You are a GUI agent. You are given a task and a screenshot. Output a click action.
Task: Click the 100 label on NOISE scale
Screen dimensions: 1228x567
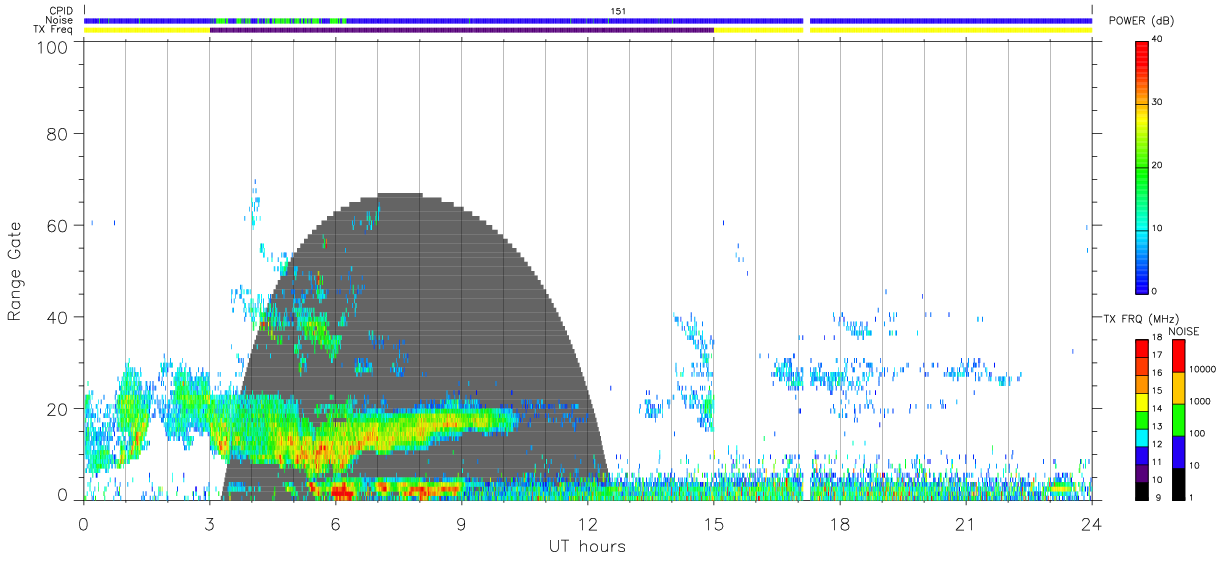click(1196, 434)
